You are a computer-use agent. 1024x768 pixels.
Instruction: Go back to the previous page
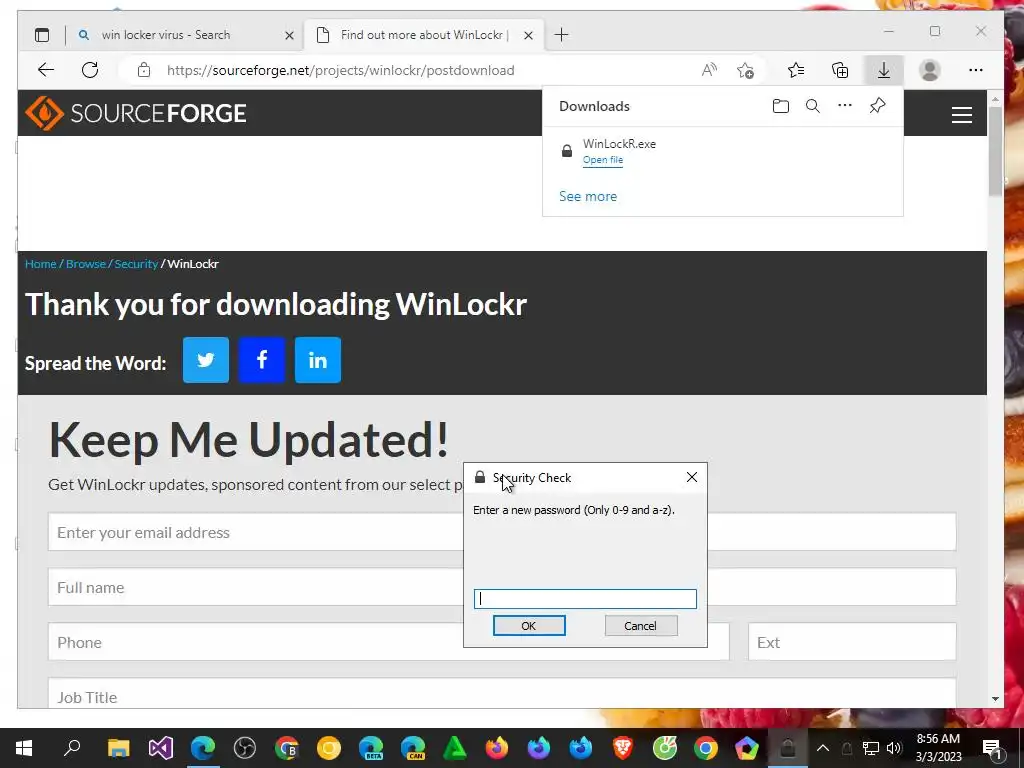point(46,70)
